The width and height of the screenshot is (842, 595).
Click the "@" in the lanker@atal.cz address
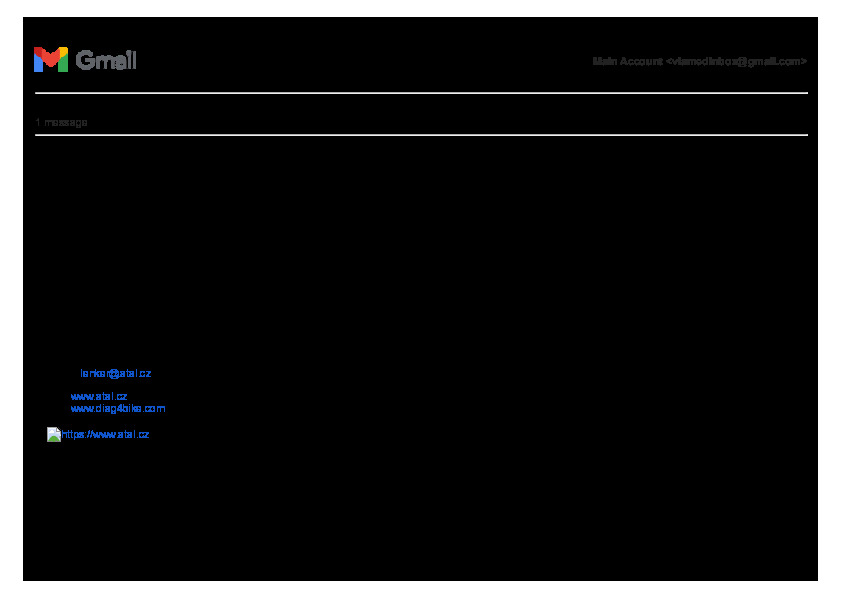(116, 374)
